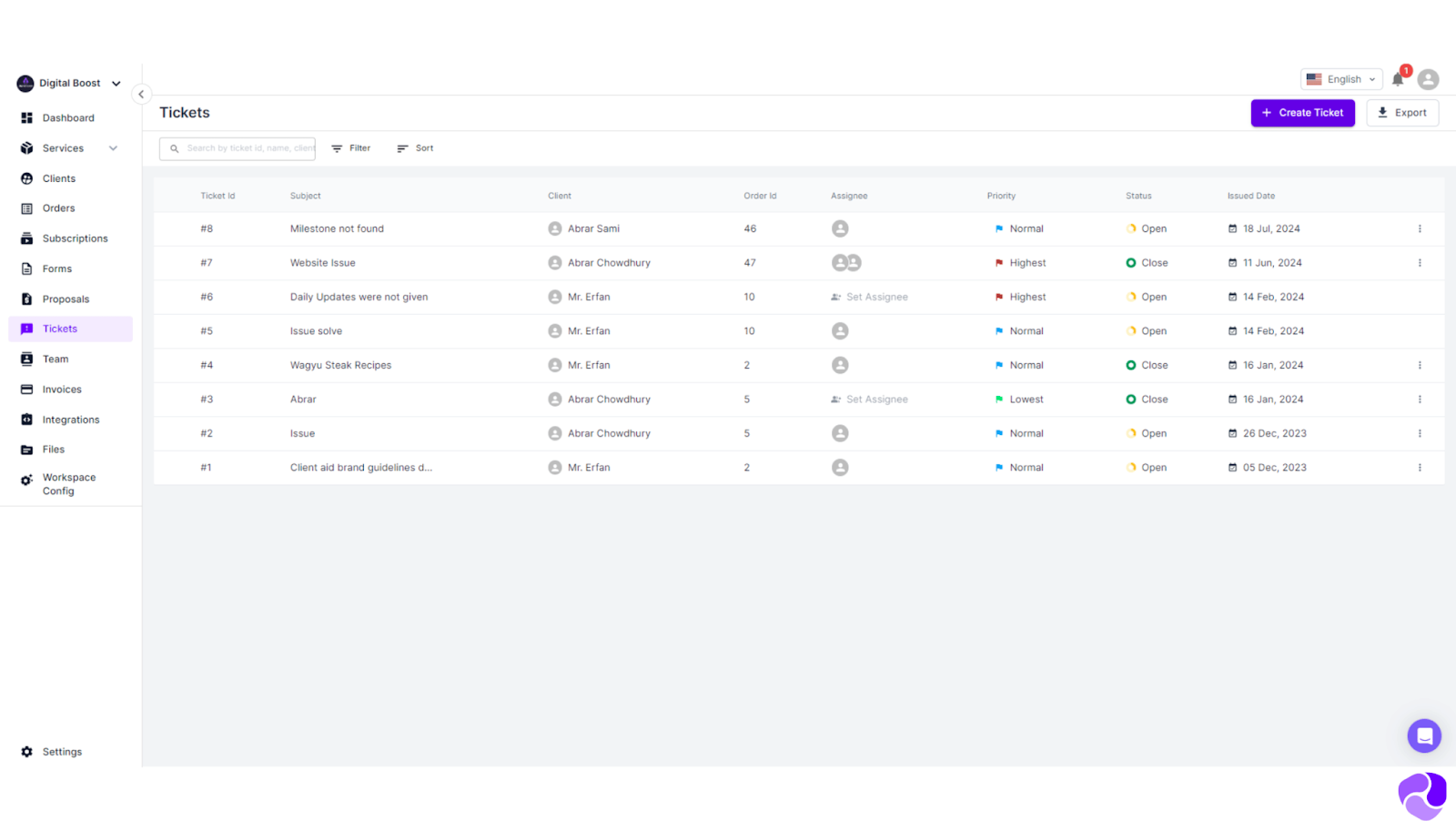Click assignee avatar for Website Issue ticket
This screenshot has width=1456, height=831.
[x=846, y=263]
